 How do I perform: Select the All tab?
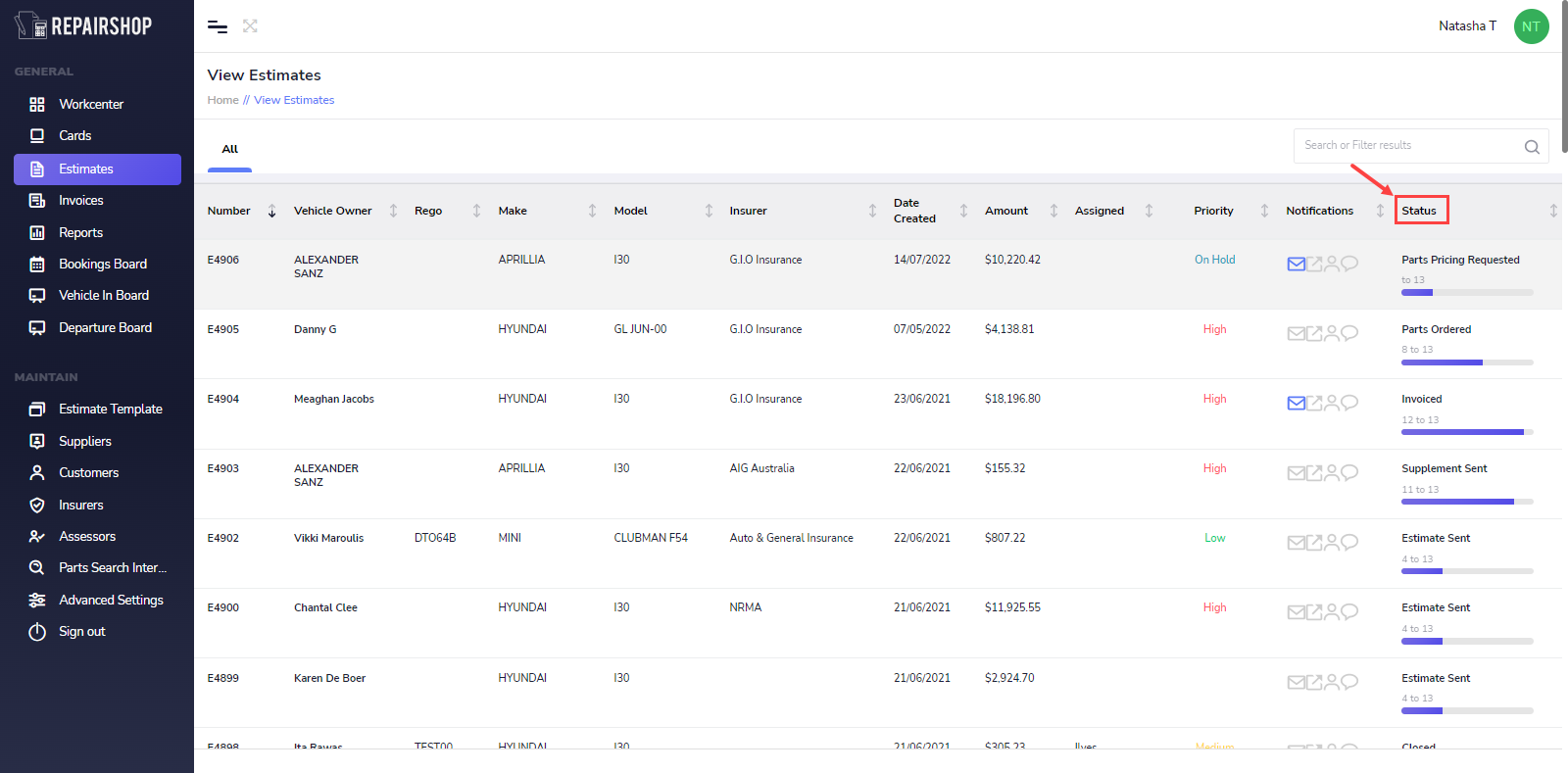point(230,150)
